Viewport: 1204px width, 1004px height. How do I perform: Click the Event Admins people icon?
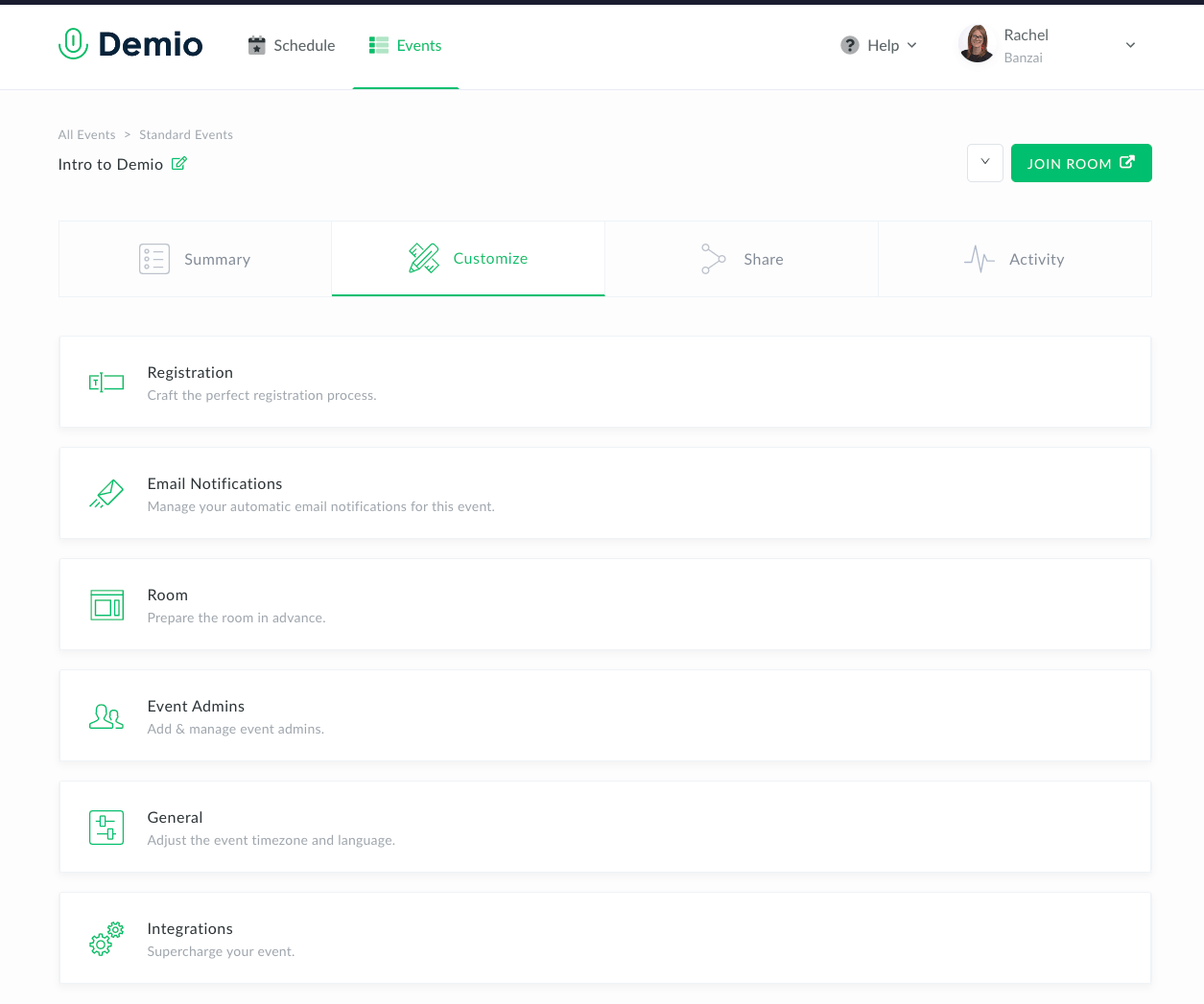pyautogui.click(x=106, y=715)
